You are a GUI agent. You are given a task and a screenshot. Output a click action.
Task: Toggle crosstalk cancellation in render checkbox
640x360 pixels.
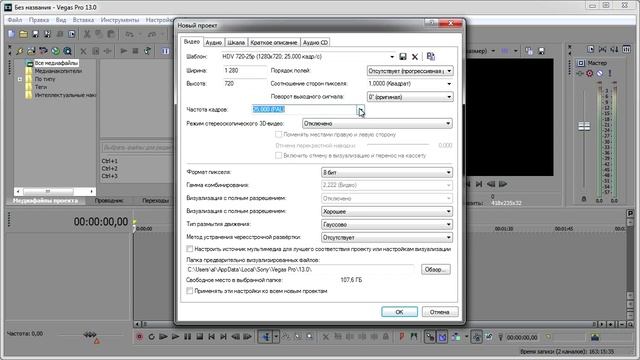coord(278,156)
